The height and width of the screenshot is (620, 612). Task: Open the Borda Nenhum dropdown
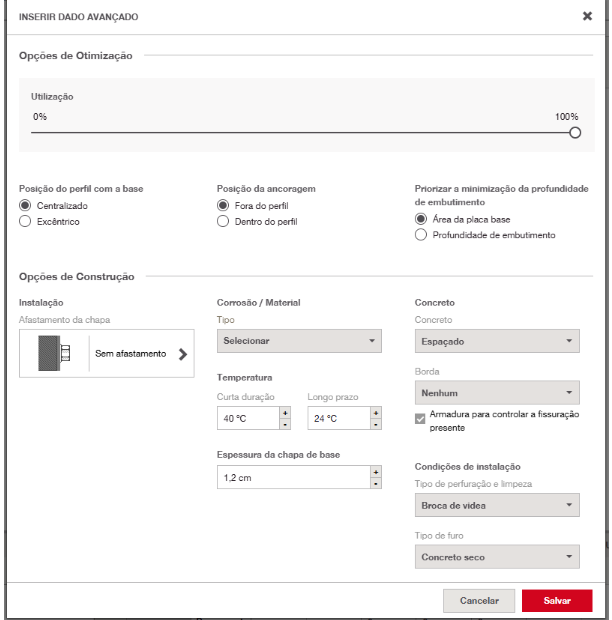point(497,393)
